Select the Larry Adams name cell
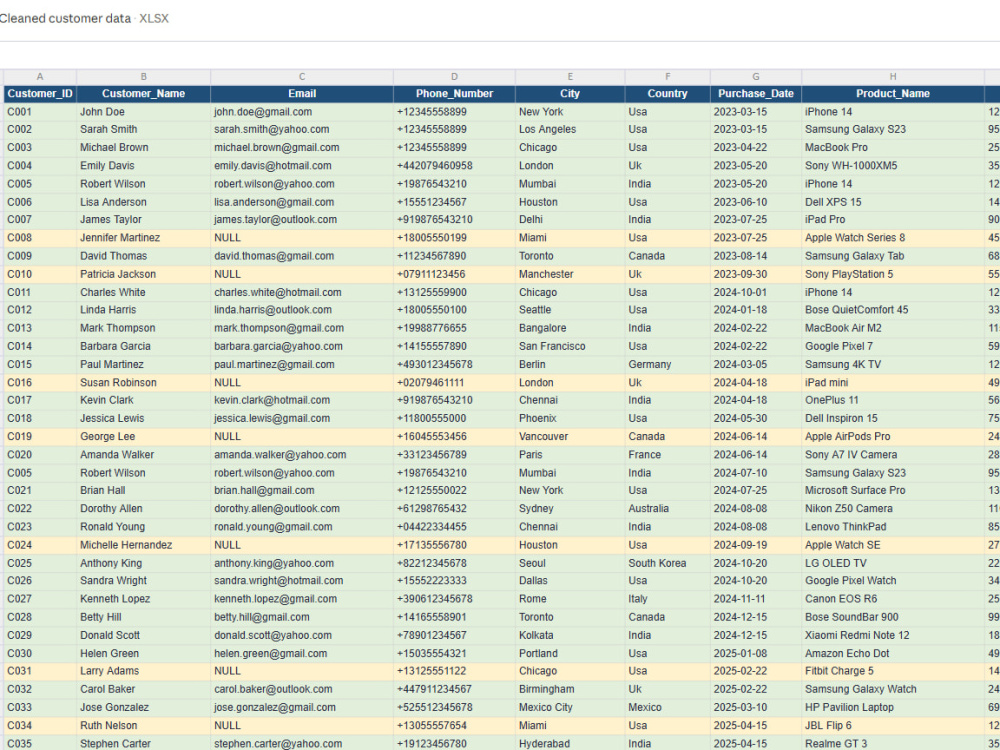1000x750 pixels. pos(143,671)
